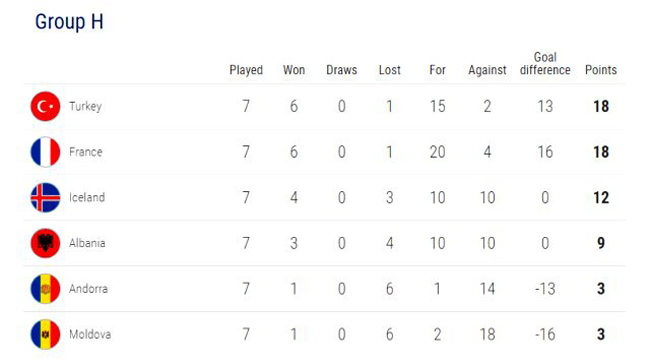Screen dimensions: 650x364
Task: Click the Won column header
Action: point(294,70)
